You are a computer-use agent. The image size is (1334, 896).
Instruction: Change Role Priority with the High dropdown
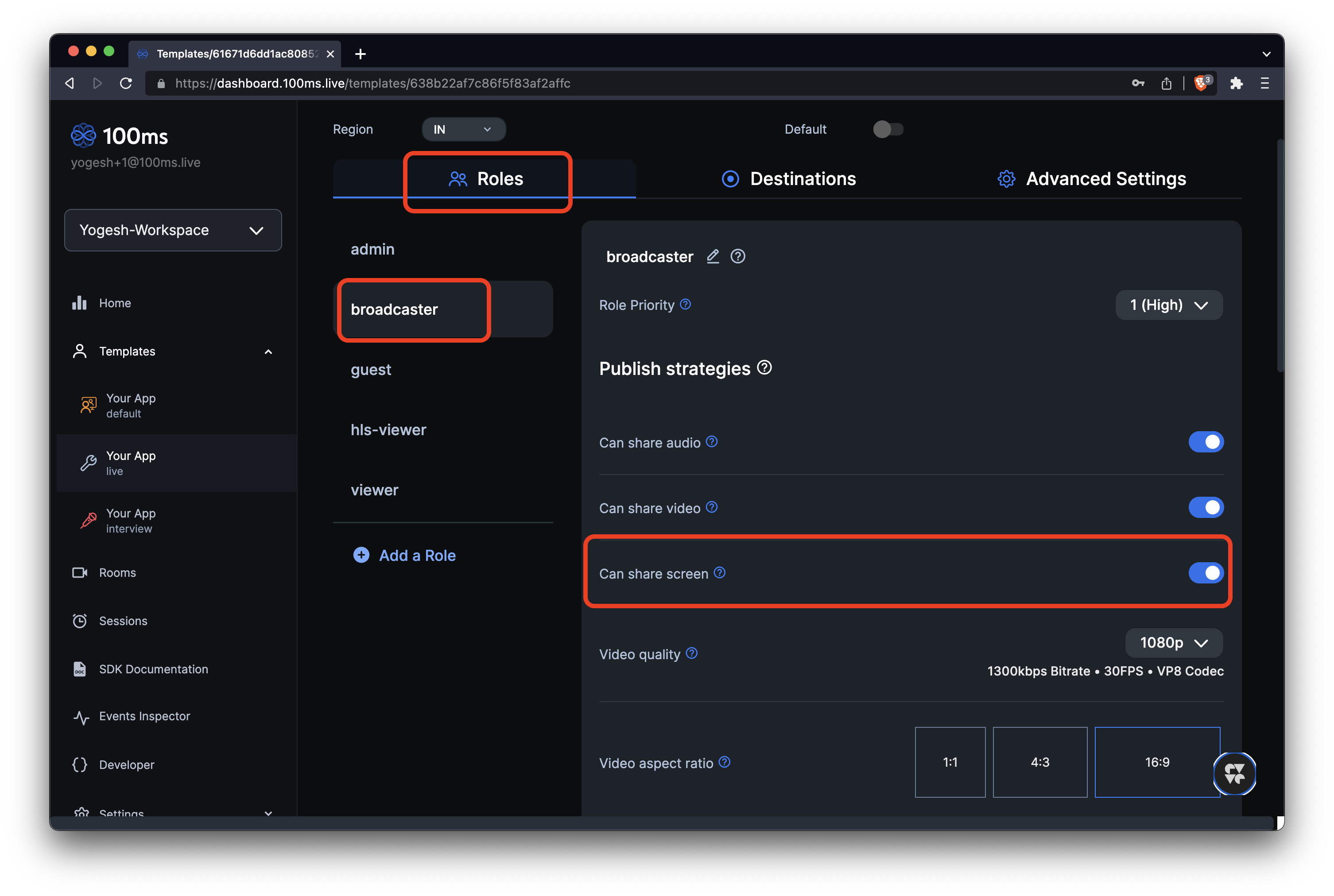click(x=1168, y=305)
